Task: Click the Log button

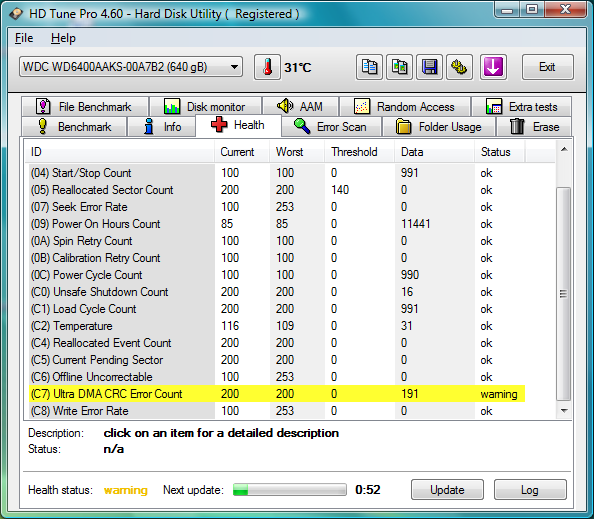Action: click(530, 489)
